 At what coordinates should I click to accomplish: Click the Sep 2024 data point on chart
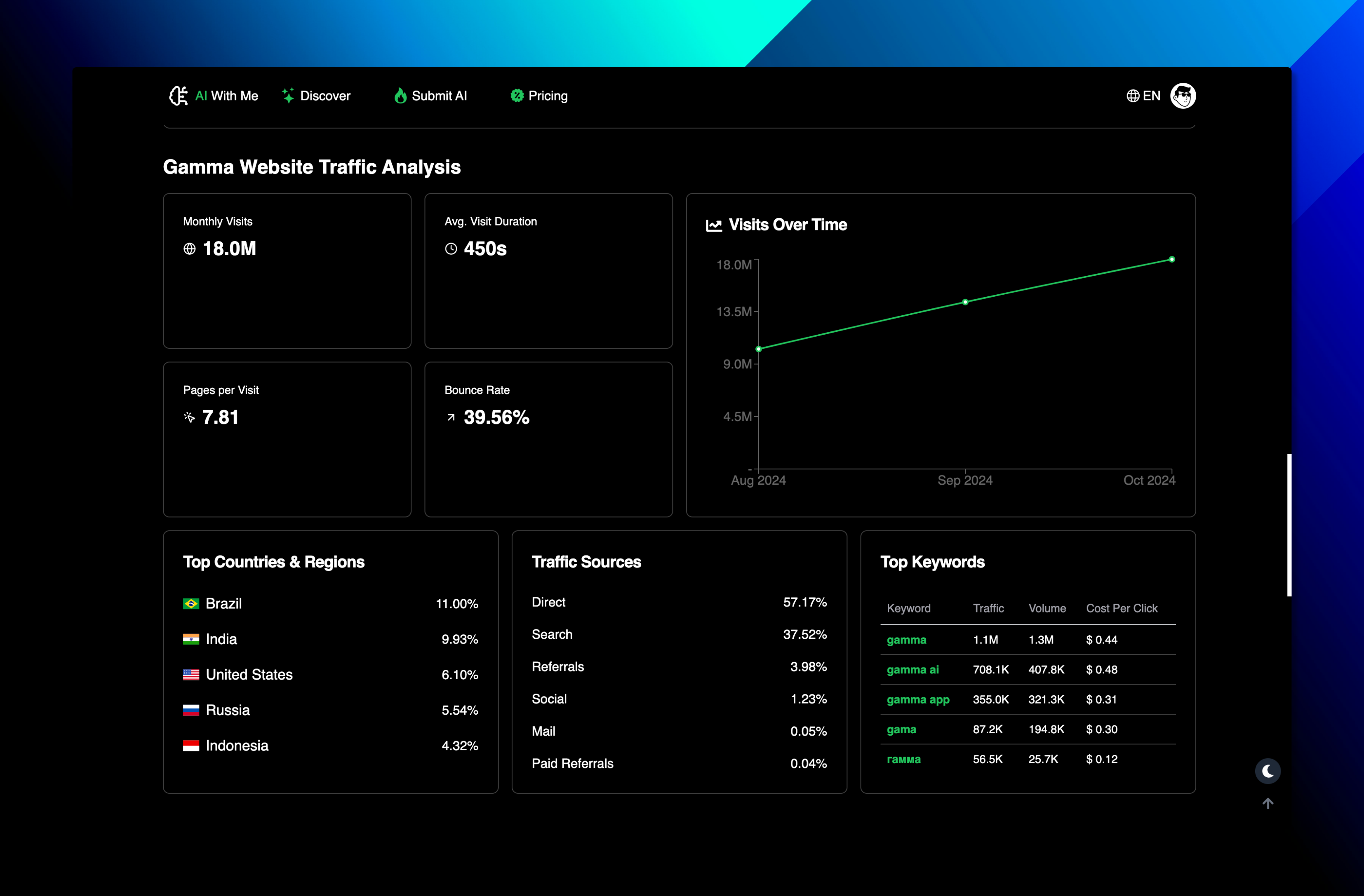coord(965,302)
